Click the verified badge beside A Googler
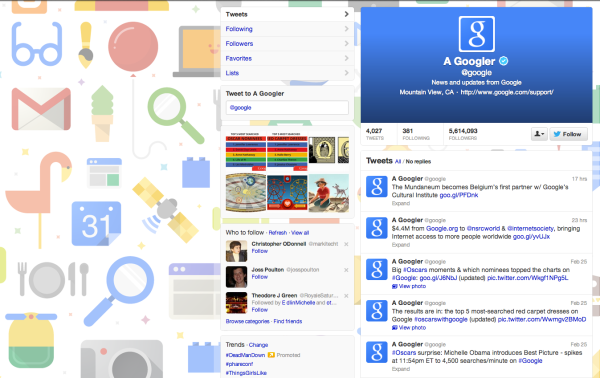600x378 pixels. point(504,61)
